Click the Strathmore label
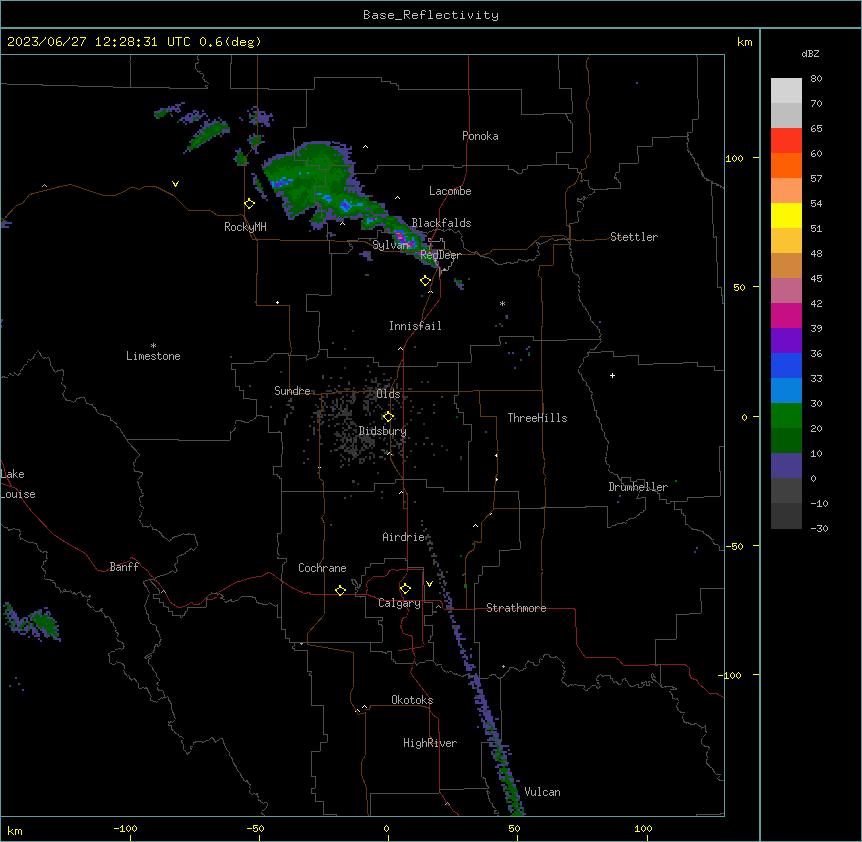The width and height of the screenshot is (862, 842). point(516,608)
